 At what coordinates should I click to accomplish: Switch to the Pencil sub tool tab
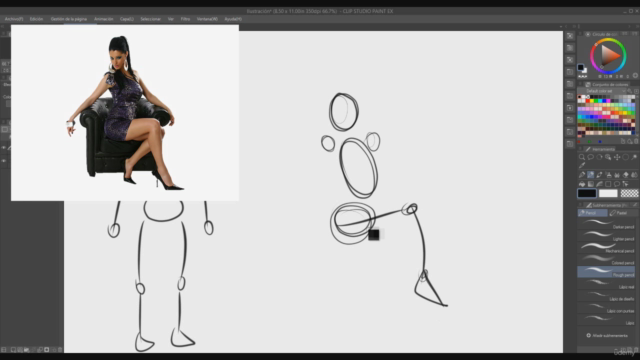(592, 213)
